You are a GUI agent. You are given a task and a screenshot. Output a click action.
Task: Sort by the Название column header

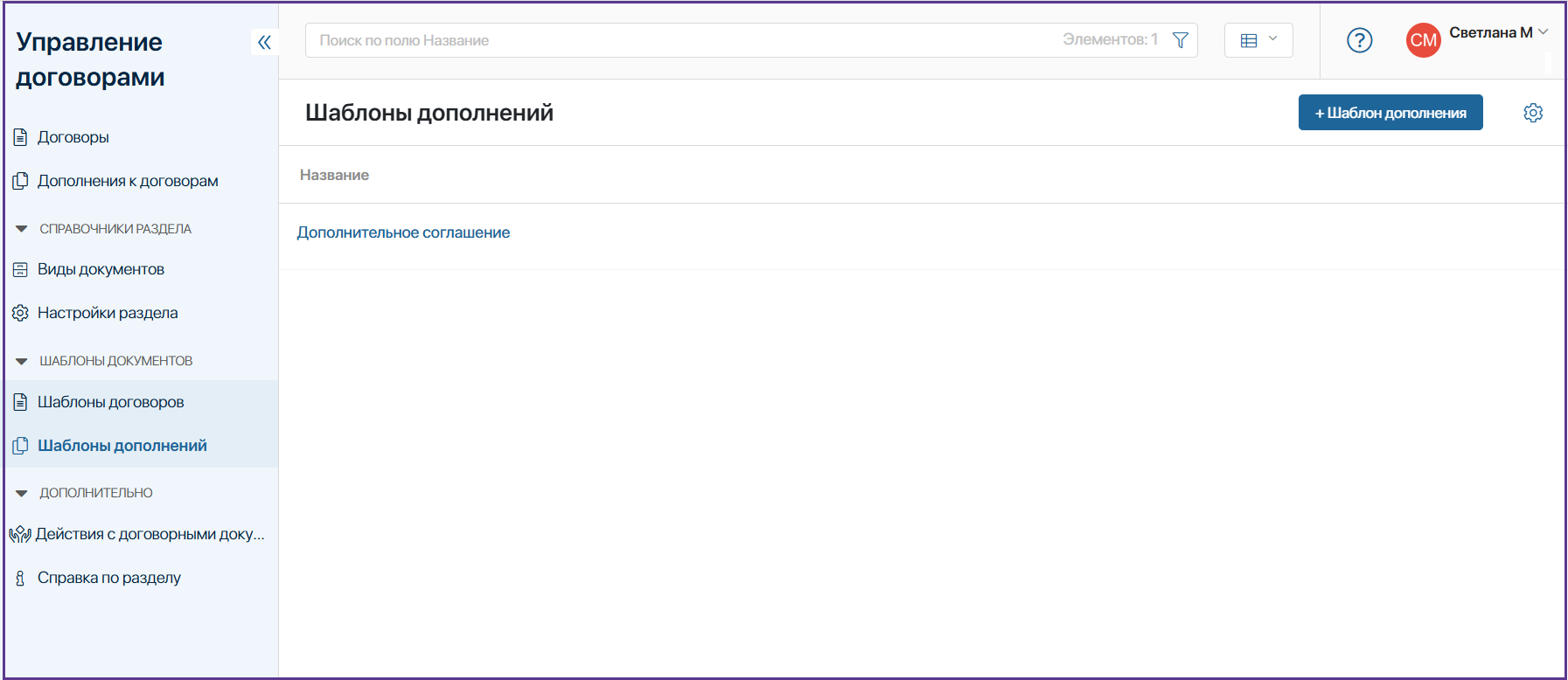point(334,175)
